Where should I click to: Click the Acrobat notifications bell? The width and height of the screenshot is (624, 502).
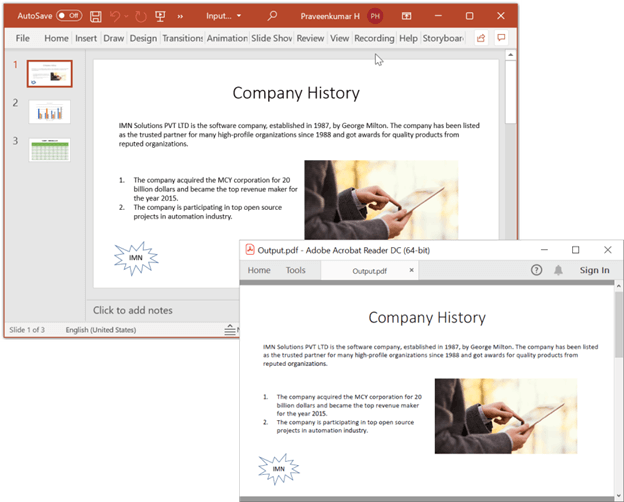pyautogui.click(x=558, y=270)
